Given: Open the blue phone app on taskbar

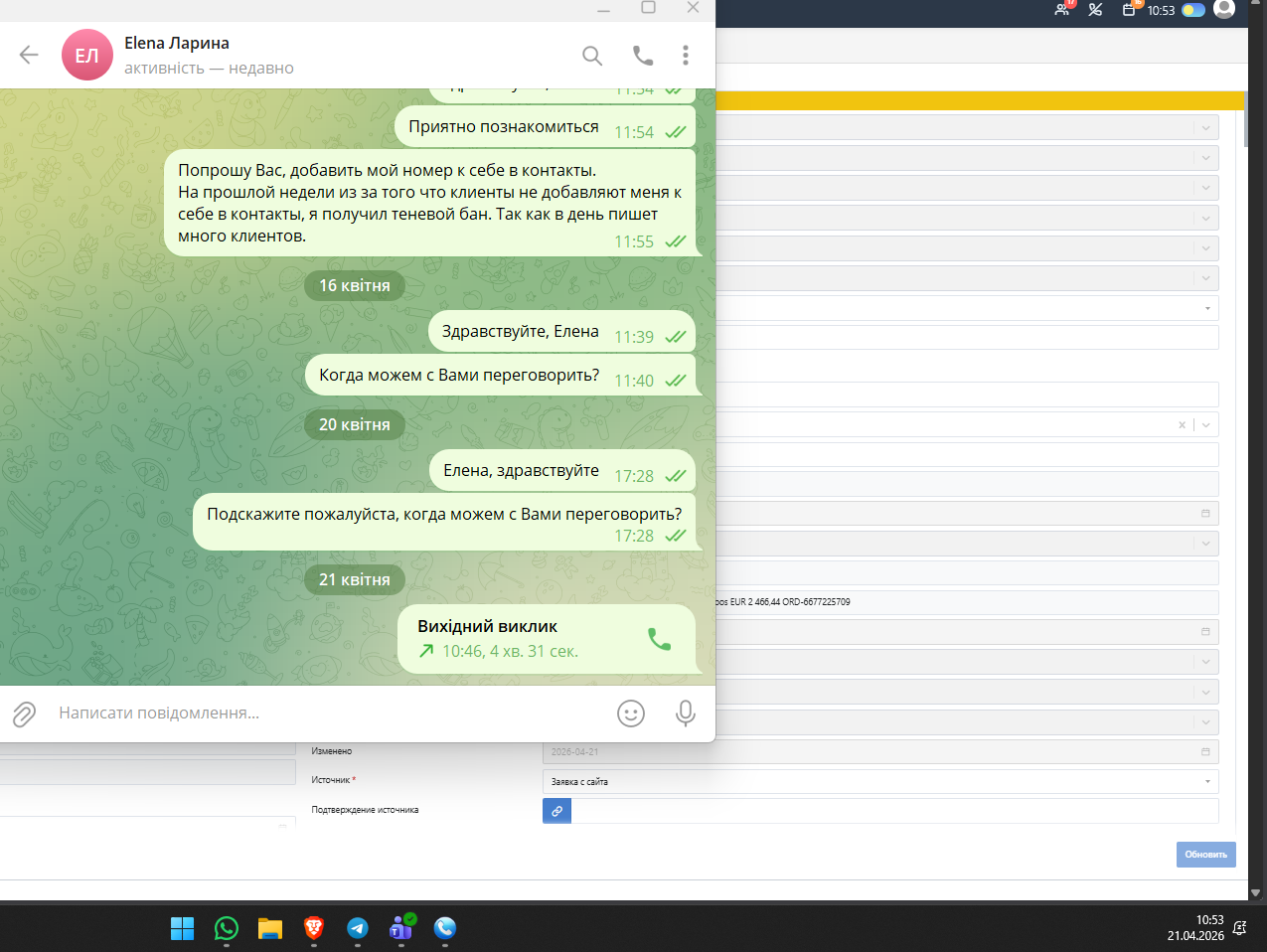Looking at the screenshot, I should (445, 928).
